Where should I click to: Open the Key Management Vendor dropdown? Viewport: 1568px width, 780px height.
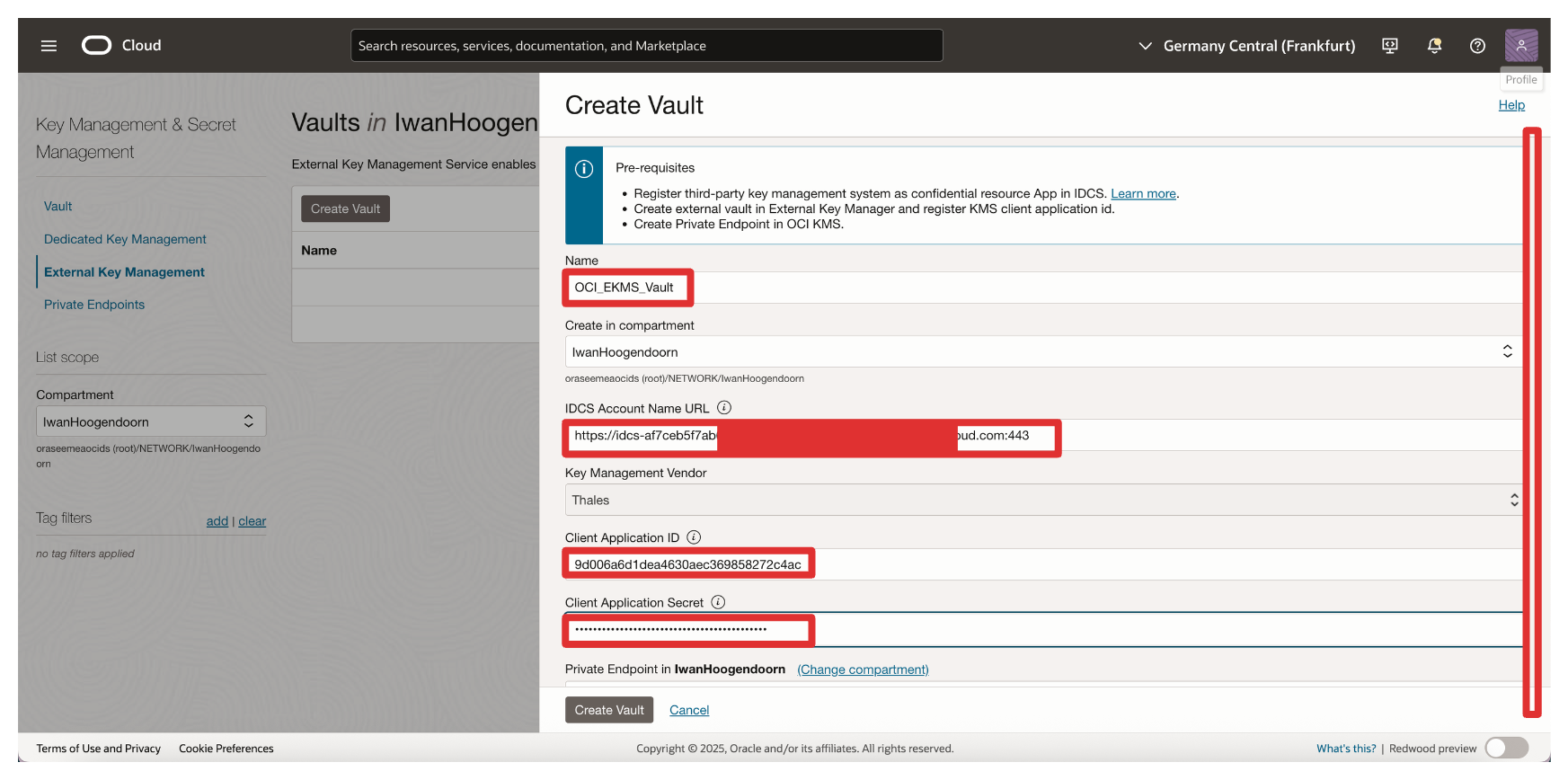(x=1042, y=501)
